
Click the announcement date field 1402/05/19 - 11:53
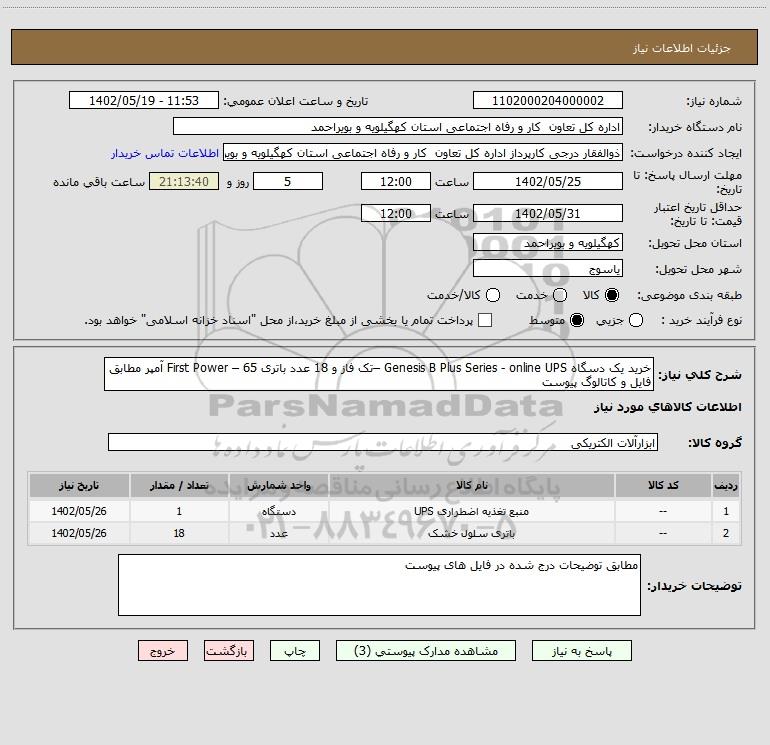click(144, 100)
